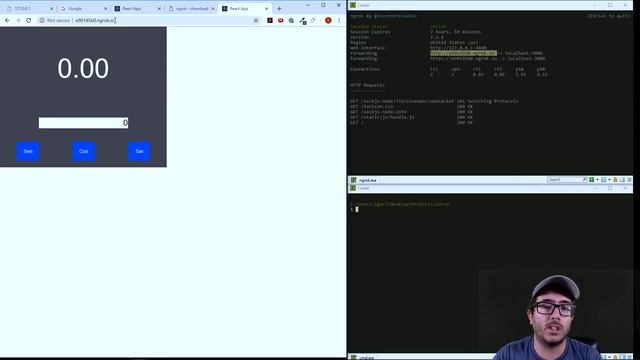Maximize the Chrome browser window
640x360 pixels.
click(323, 5)
